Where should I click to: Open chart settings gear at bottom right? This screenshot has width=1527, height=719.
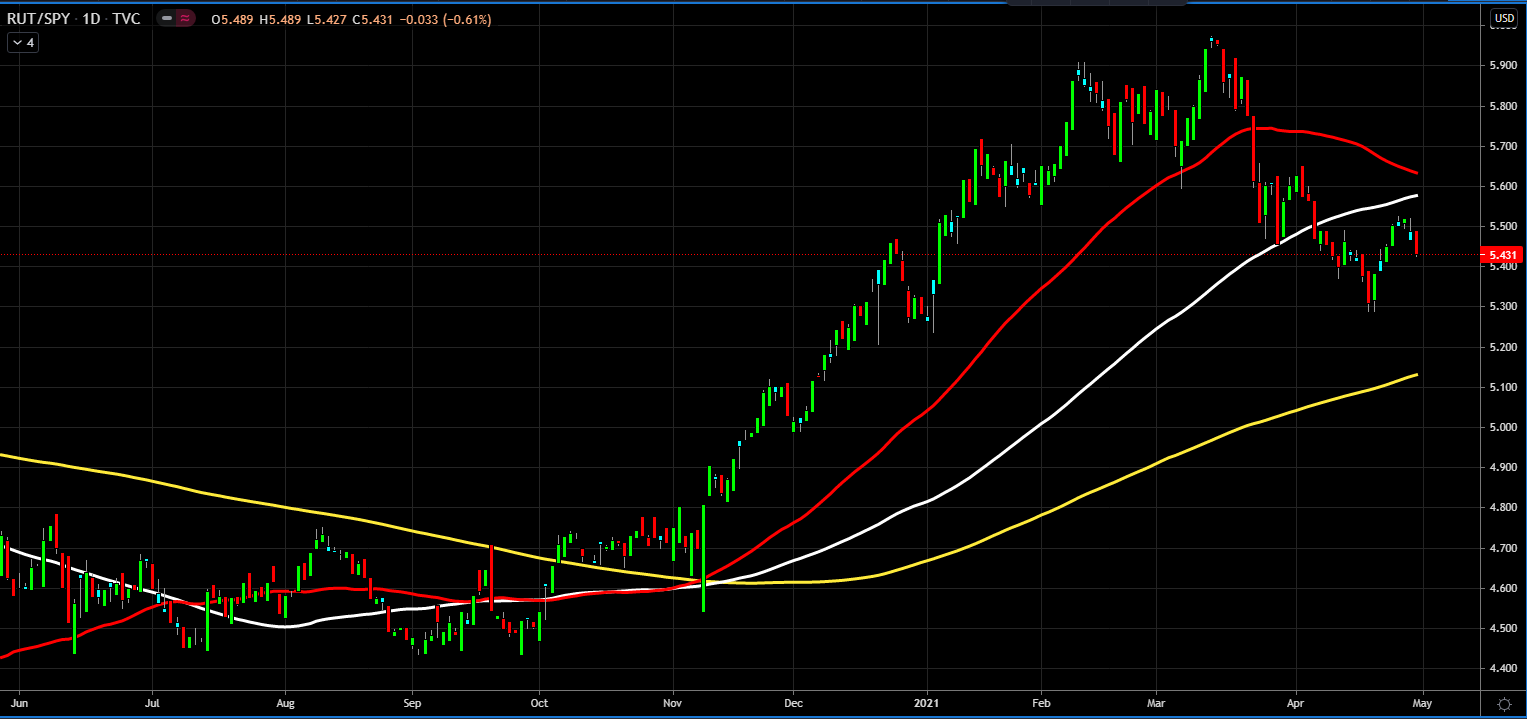(1504, 704)
